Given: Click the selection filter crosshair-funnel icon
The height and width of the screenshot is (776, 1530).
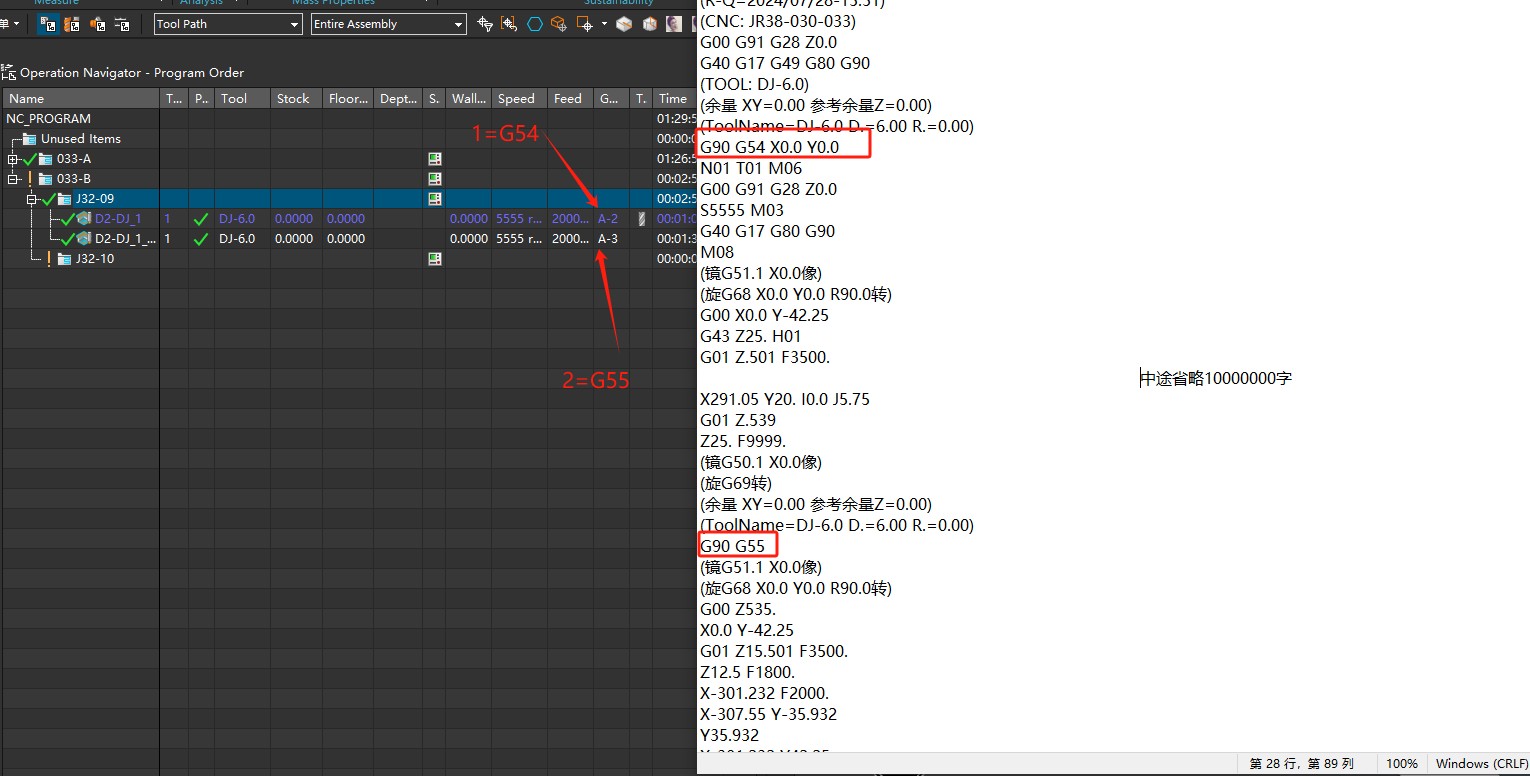Looking at the screenshot, I should [x=484, y=24].
